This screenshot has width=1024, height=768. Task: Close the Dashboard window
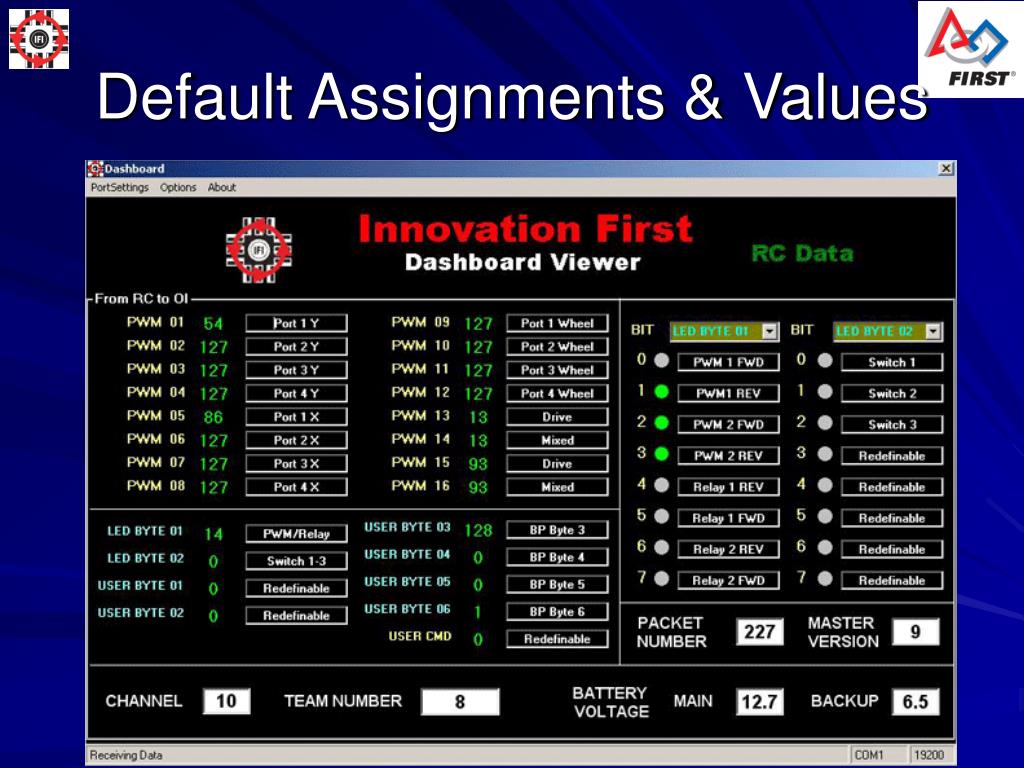[946, 168]
